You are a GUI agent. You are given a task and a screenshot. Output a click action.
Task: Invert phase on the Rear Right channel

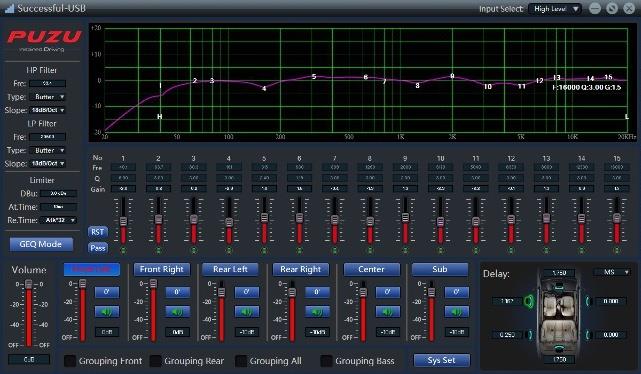[x=317, y=292]
